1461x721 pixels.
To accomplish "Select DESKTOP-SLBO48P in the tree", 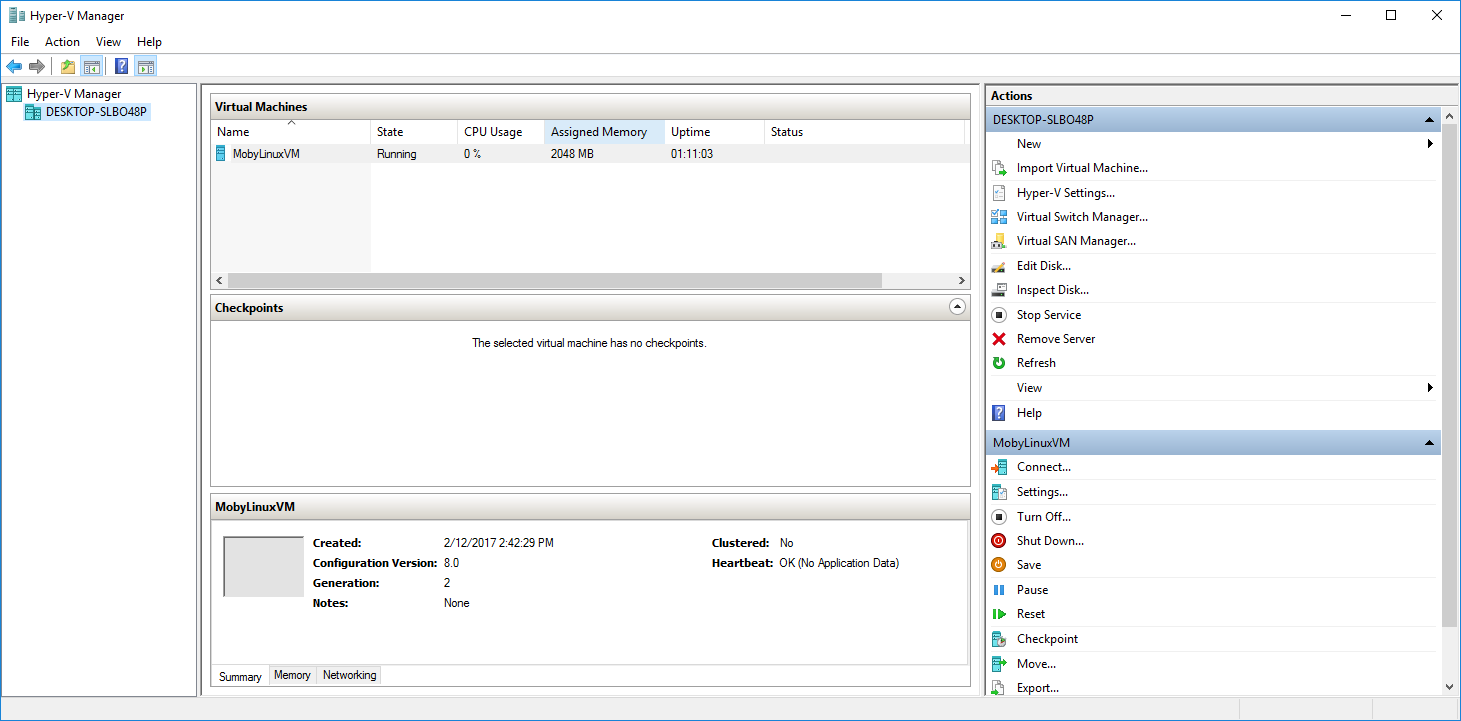I will tap(97, 112).
